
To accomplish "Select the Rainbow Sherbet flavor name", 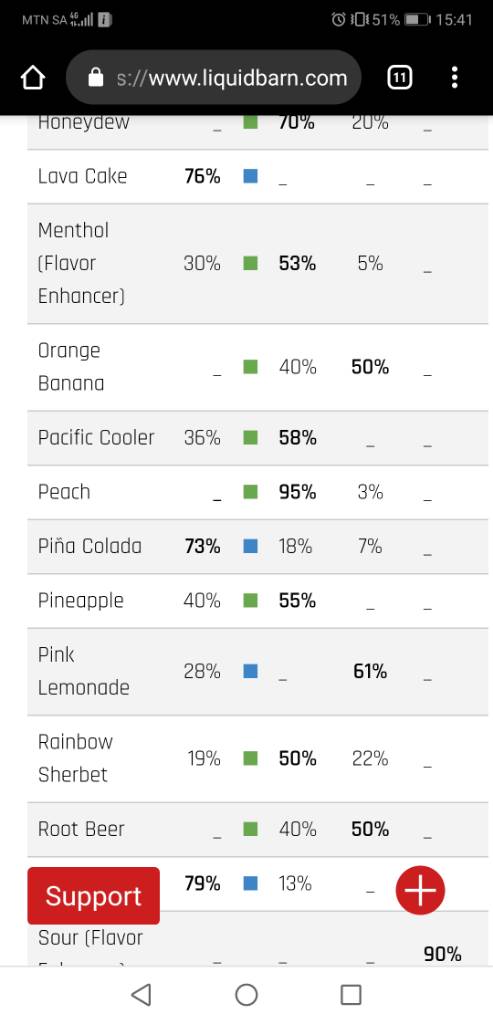I will (76, 758).
